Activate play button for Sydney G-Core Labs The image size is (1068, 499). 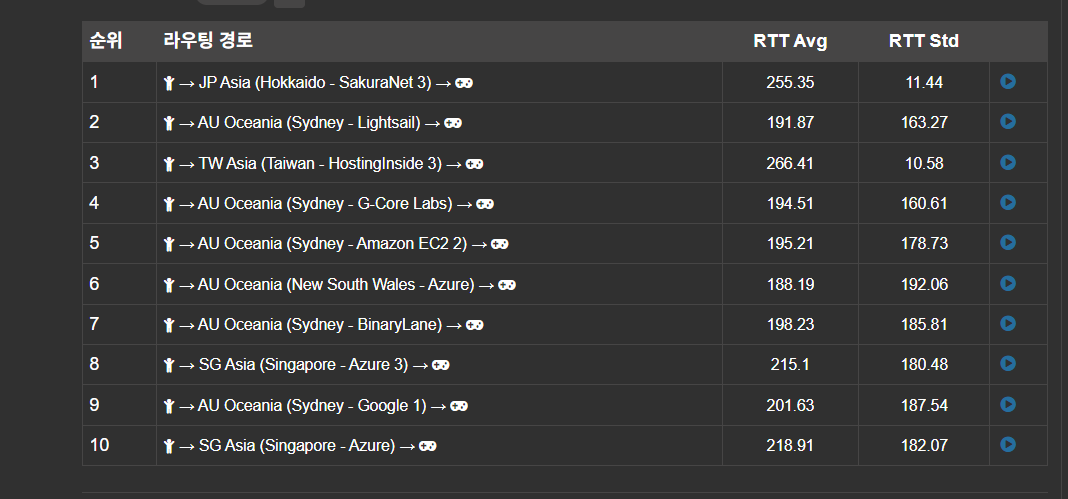(x=1008, y=203)
